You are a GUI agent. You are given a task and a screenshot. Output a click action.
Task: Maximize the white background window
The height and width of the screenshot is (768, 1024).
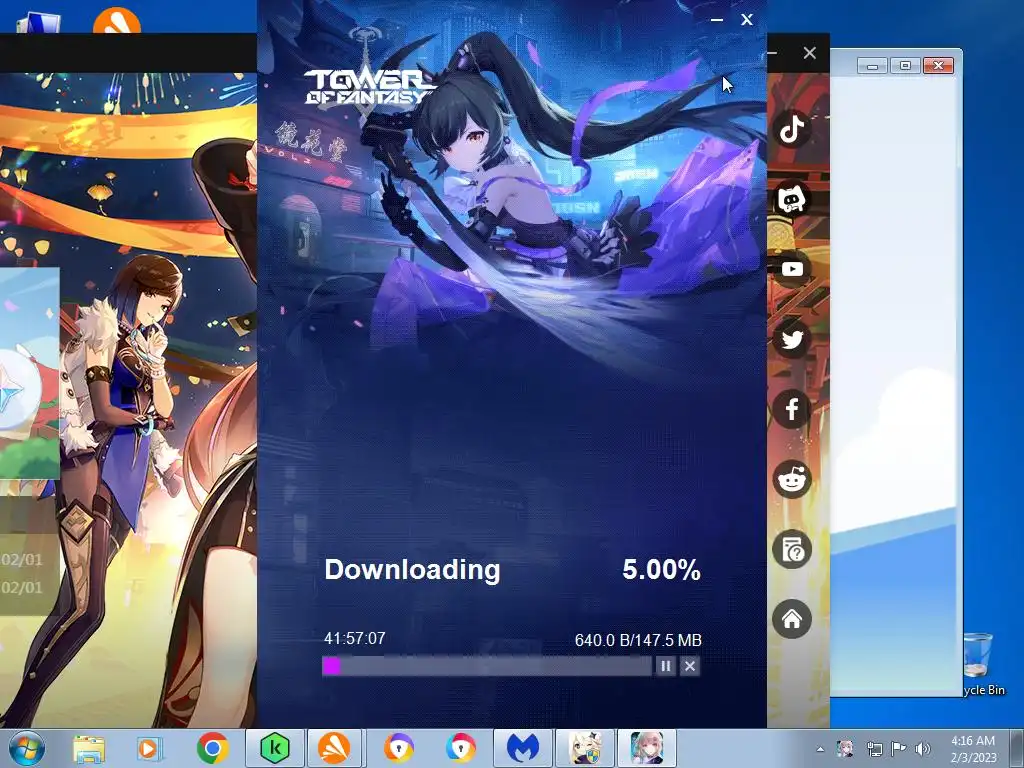[x=906, y=65]
